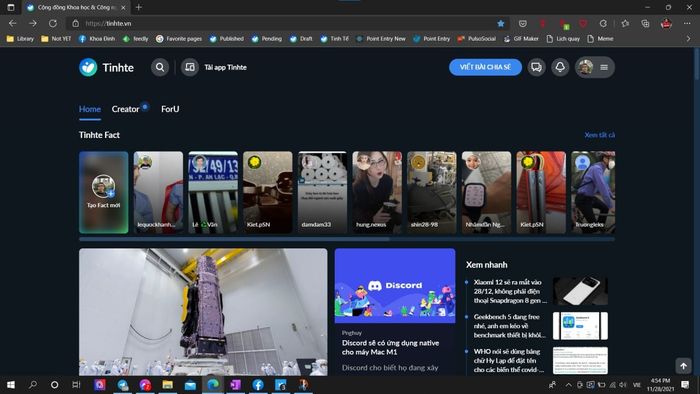
Task: Switch to the Creator tab
Action: [125, 109]
